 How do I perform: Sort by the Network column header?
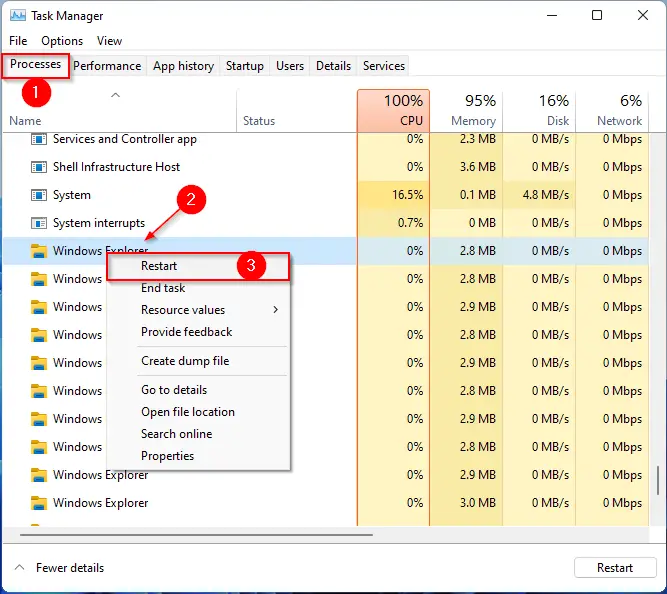[x=612, y=111]
